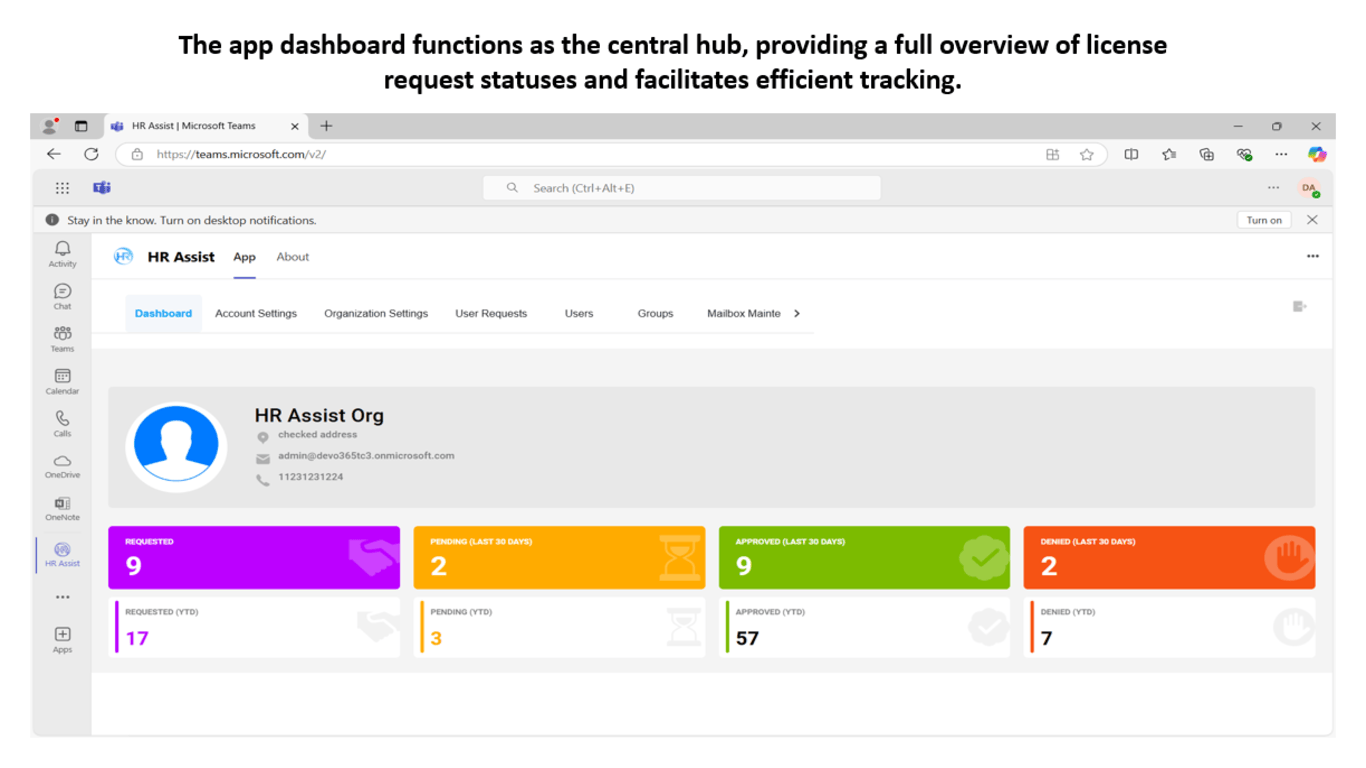Open Chat from the Teams sidebar

click(62, 295)
